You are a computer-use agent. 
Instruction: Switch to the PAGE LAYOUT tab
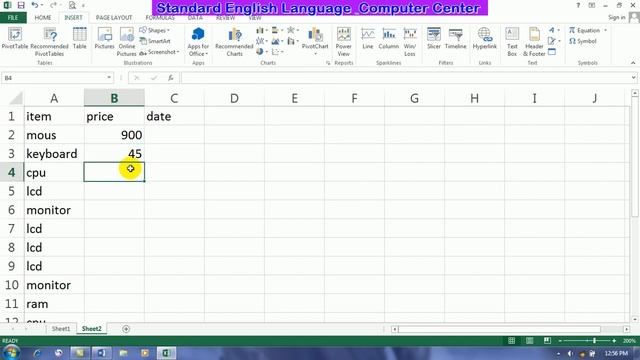[114, 18]
